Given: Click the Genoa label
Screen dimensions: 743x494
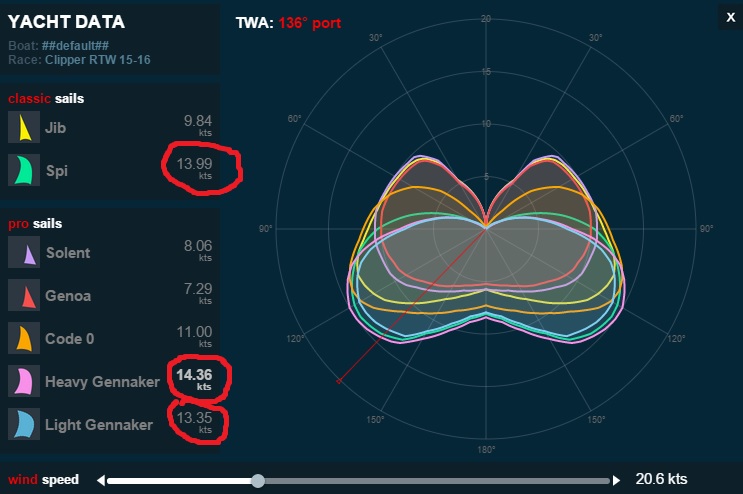Looking at the screenshot, I should 68,296.
